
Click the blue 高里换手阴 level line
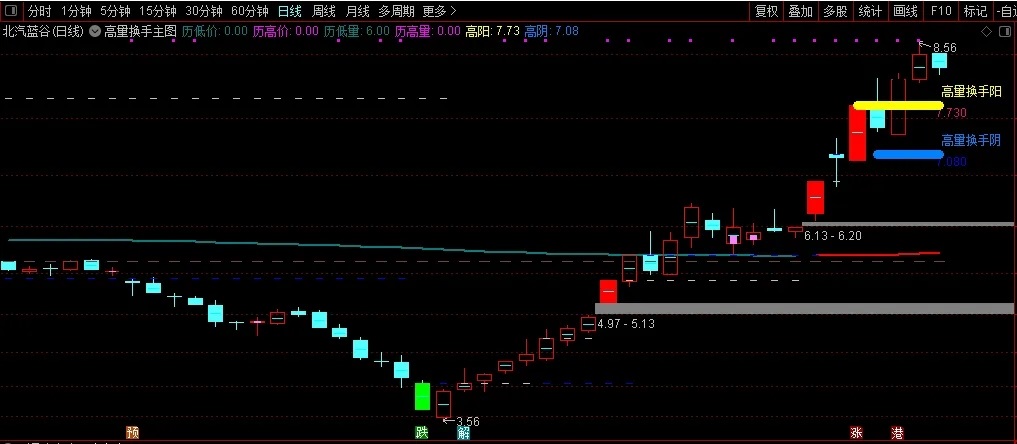(908, 154)
